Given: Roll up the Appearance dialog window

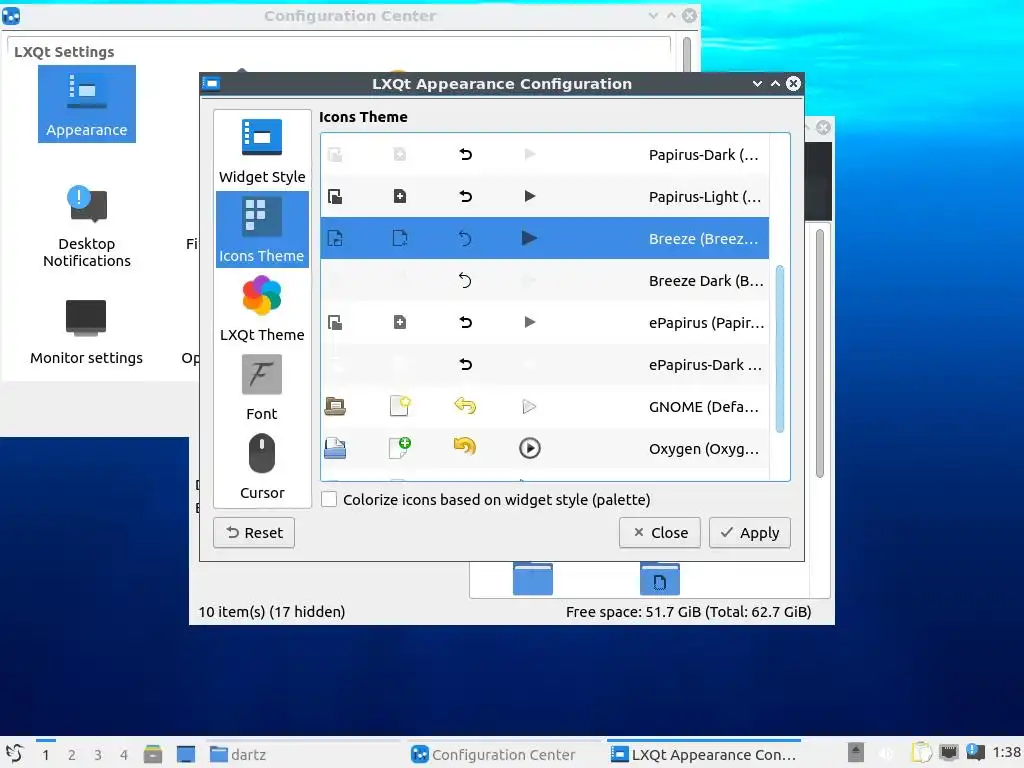Looking at the screenshot, I should point(775,84).
